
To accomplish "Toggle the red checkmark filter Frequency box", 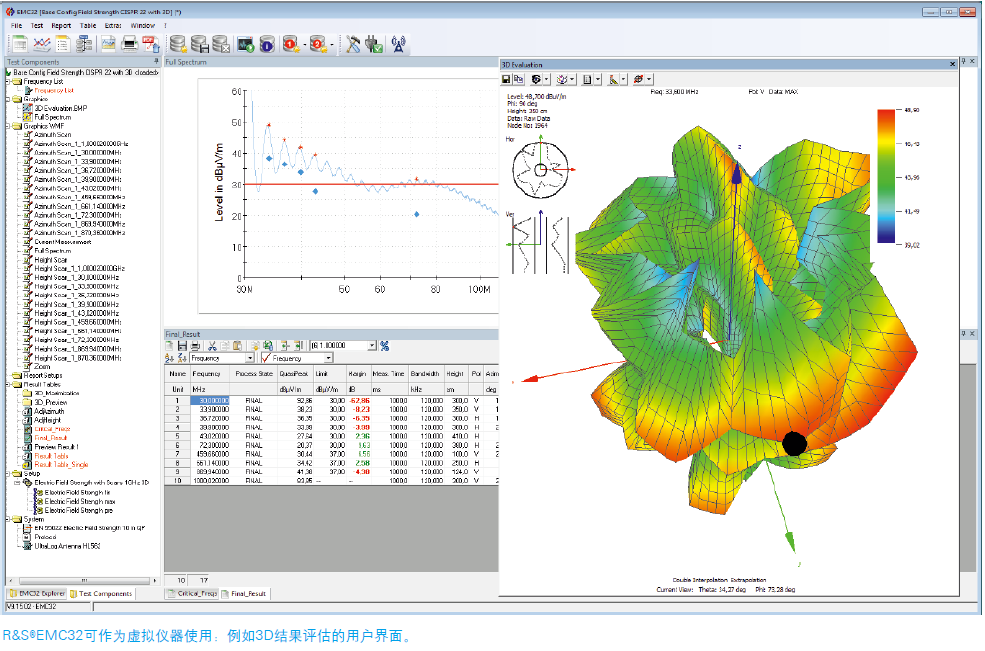I will [x=266, y=358].
